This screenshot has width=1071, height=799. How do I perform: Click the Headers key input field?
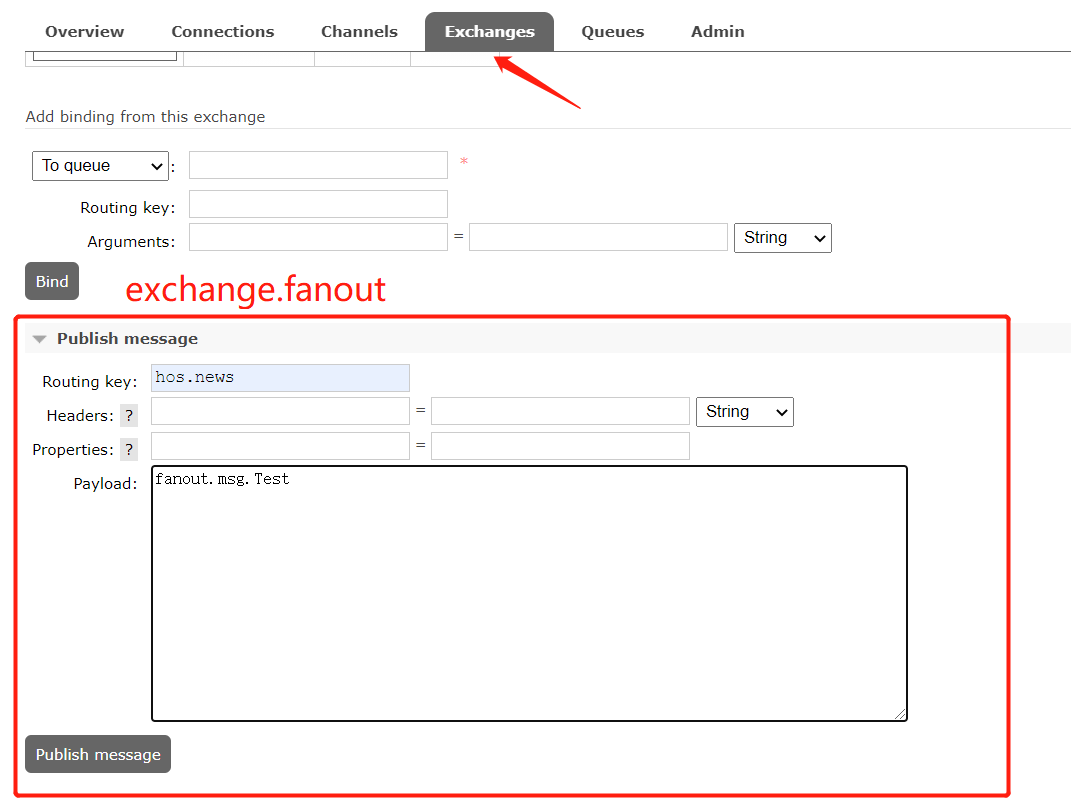(x=280, y=411)
